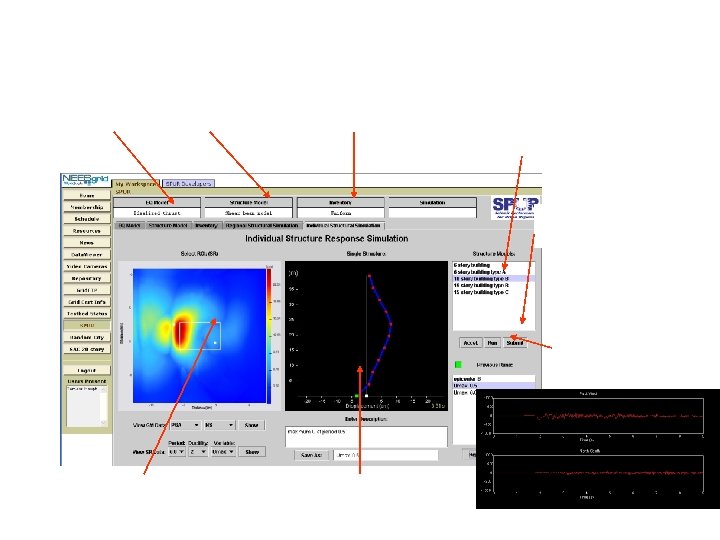
Task: Open the Ductility dropdown
Action: coord(198,452)
